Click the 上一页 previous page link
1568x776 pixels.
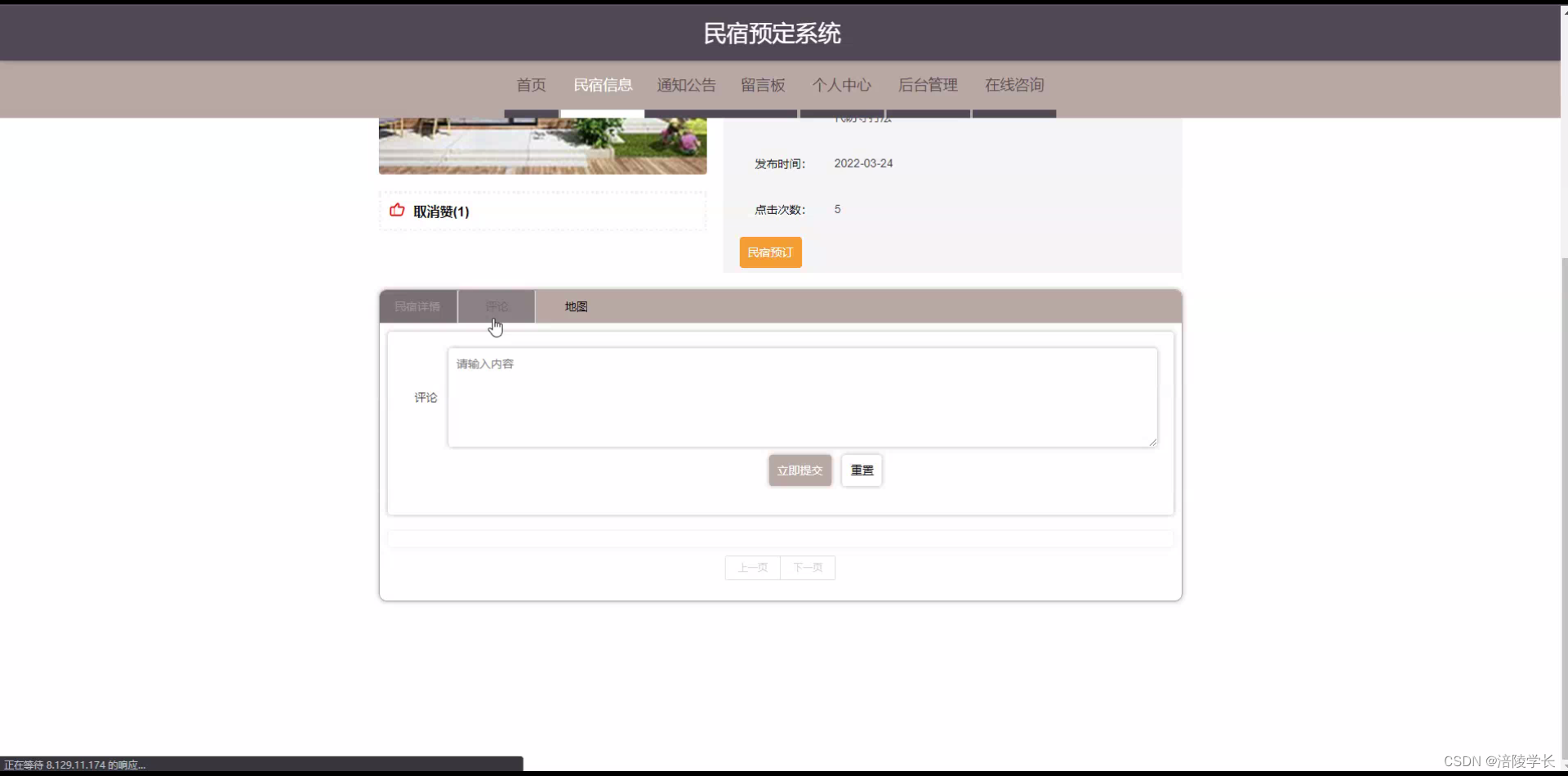coord(751,567)
